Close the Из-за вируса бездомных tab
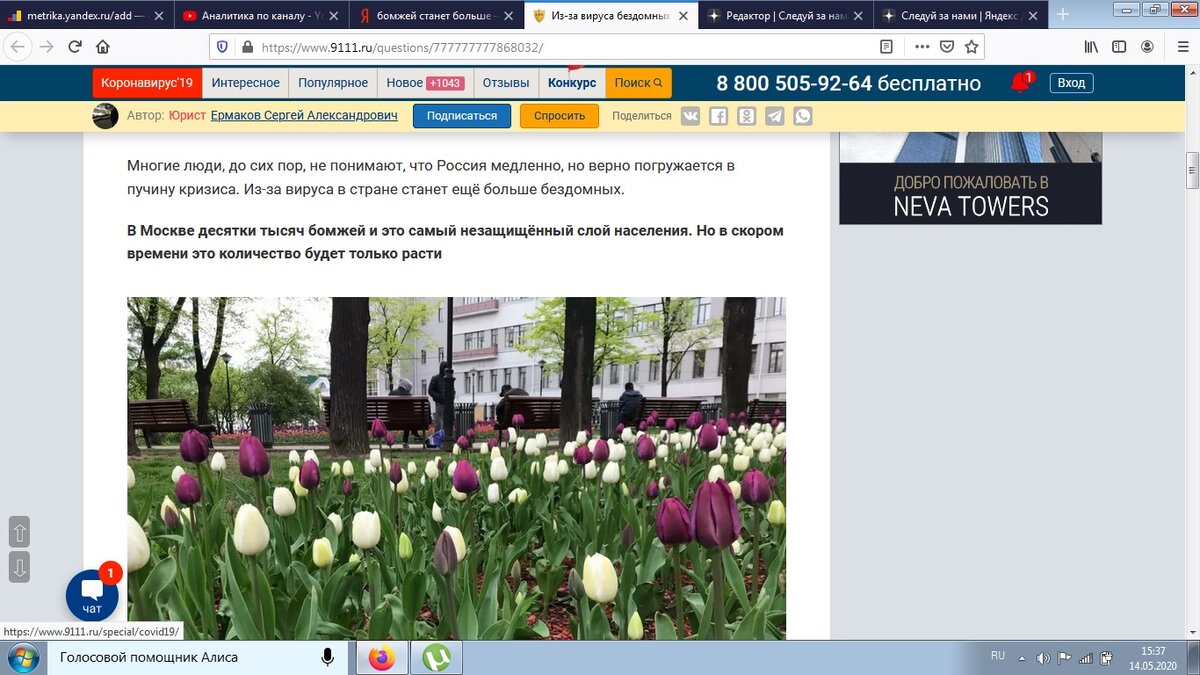Image resolution: width=1200 pixels, height=675 pixels. [x=684, y=15]
